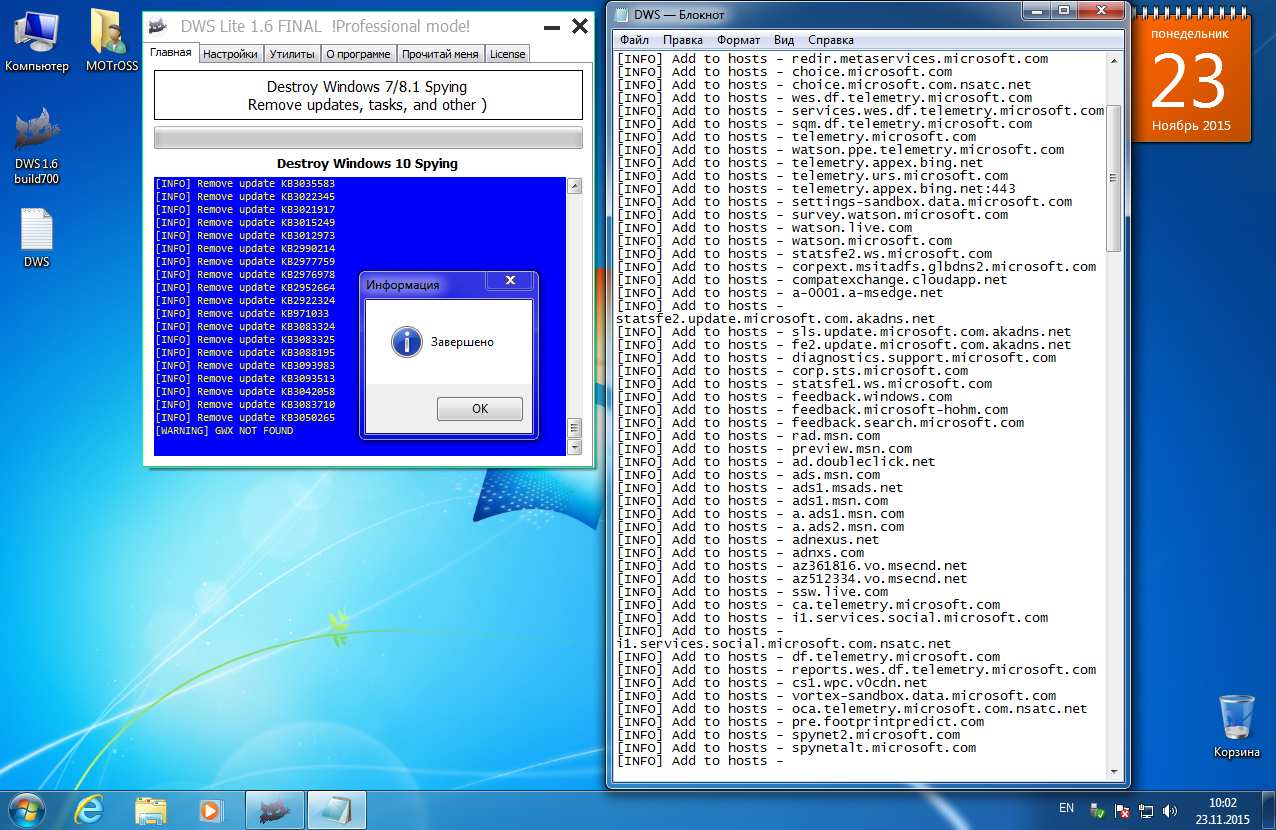The width and height of the screenshot is (1276, 830).
Task: Switch to the Главная tab
Action: point(170,53)
